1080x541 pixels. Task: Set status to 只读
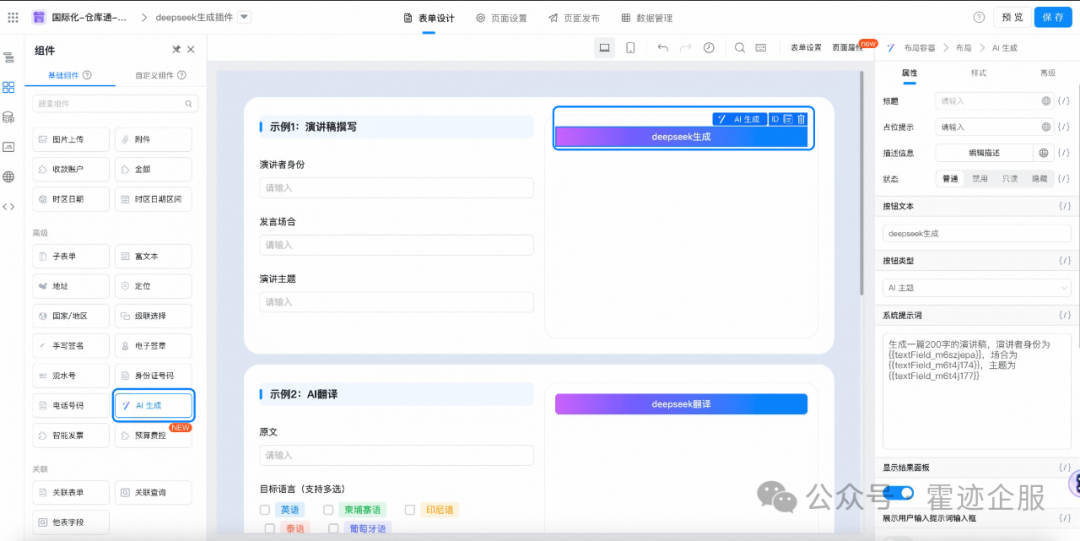[x=1009, y=178]
